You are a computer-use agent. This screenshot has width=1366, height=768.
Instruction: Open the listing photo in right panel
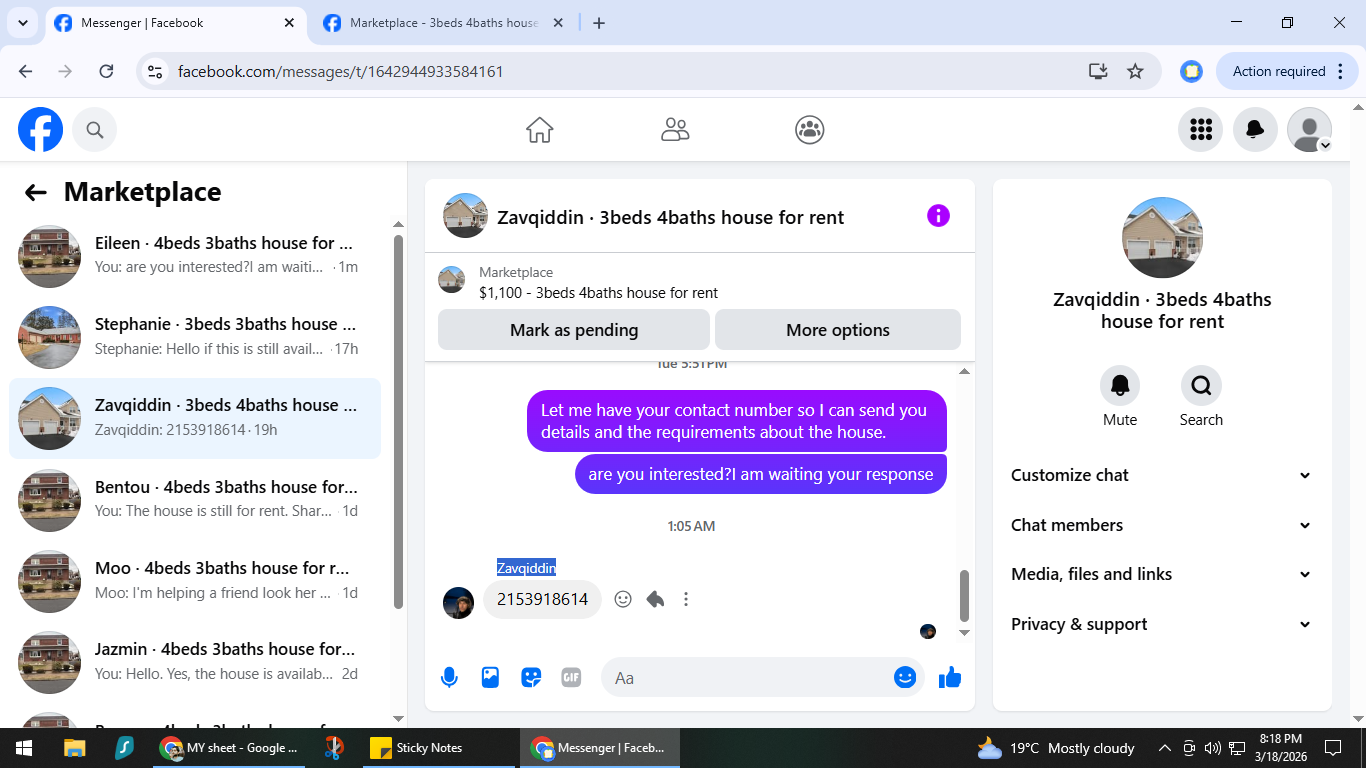[x=1162, y=238]
